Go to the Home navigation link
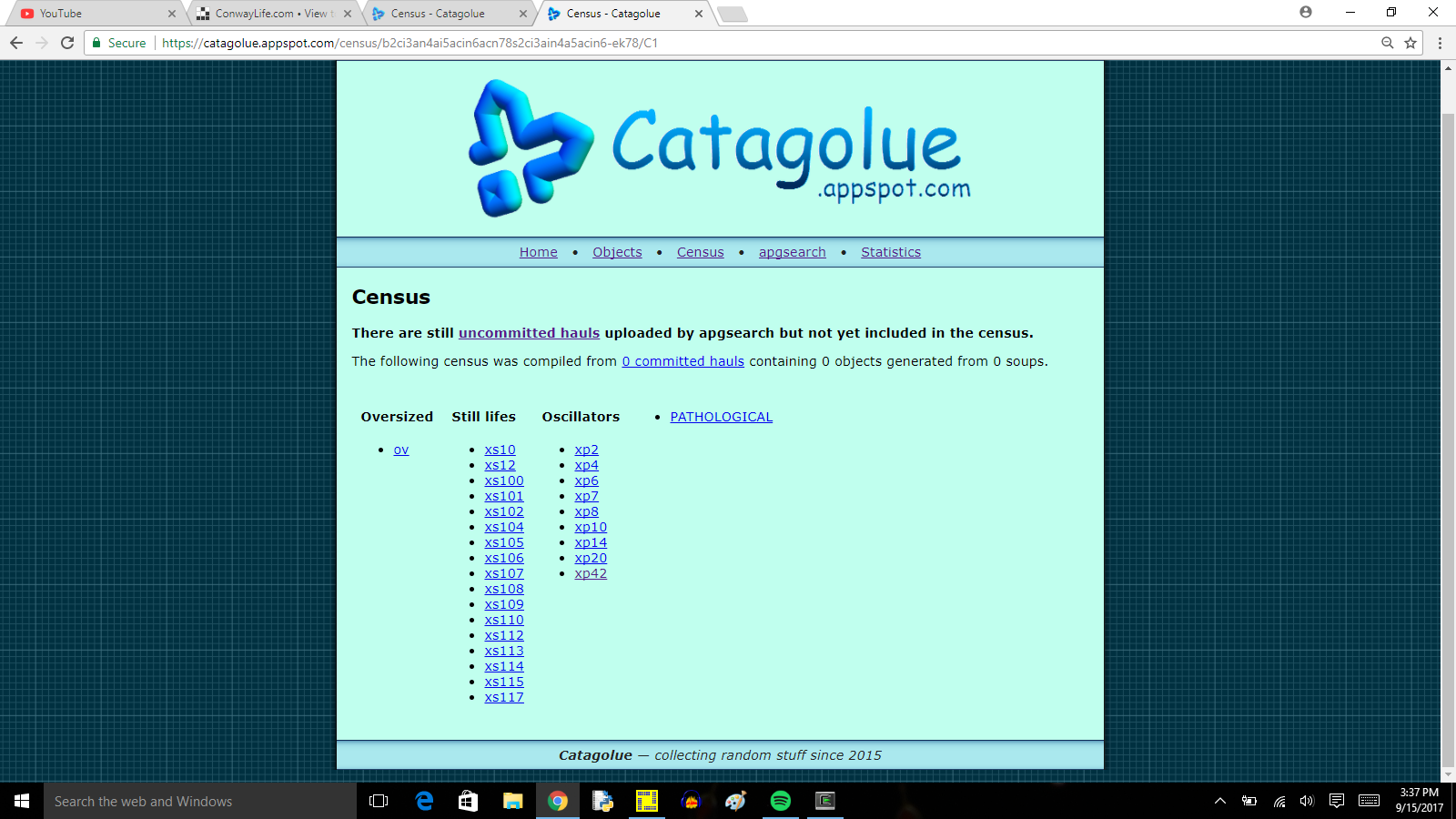The image size is (1456, 819). 539,252
